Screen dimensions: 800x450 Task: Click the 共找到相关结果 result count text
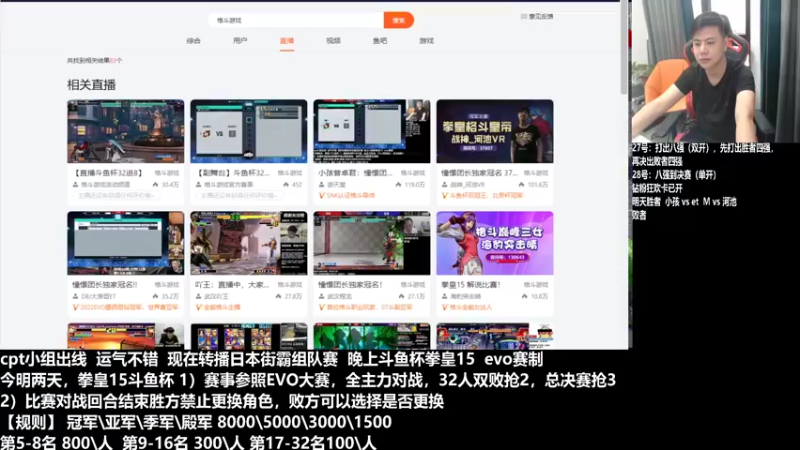click(x=94, y=60)
